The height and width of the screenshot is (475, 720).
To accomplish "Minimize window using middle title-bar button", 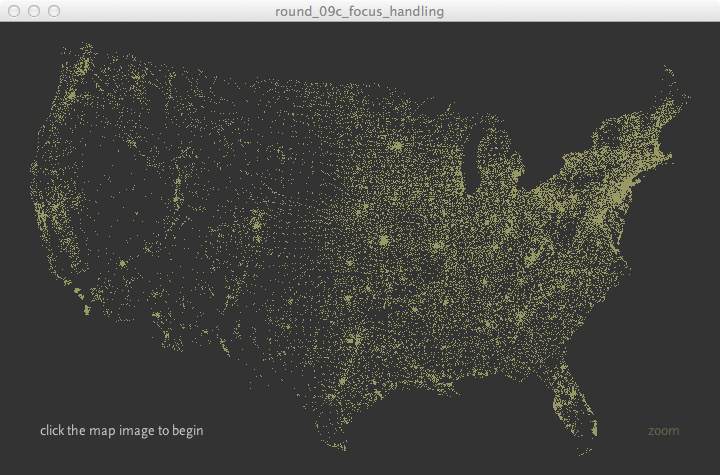I will (x=34, y=11).
